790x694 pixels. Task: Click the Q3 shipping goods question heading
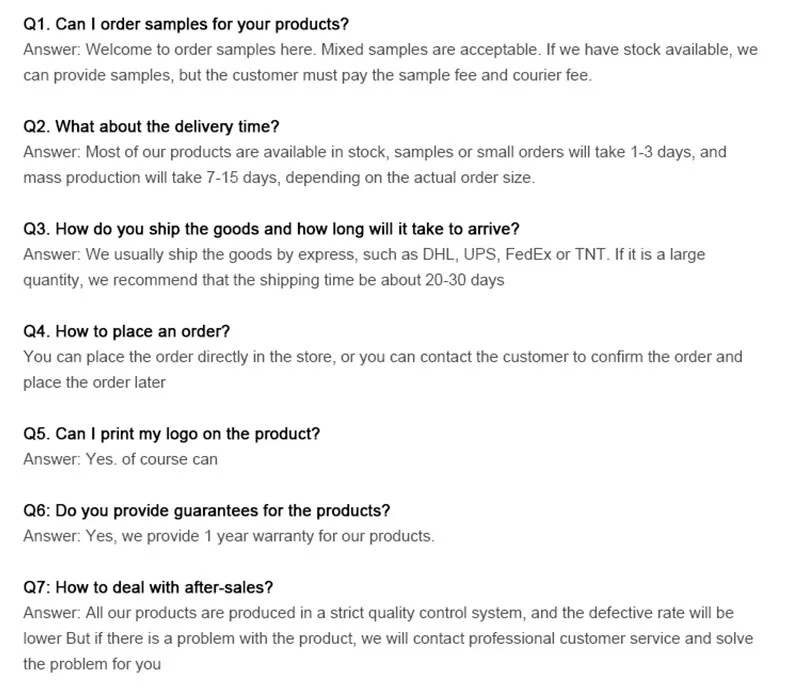pos(271,229)
